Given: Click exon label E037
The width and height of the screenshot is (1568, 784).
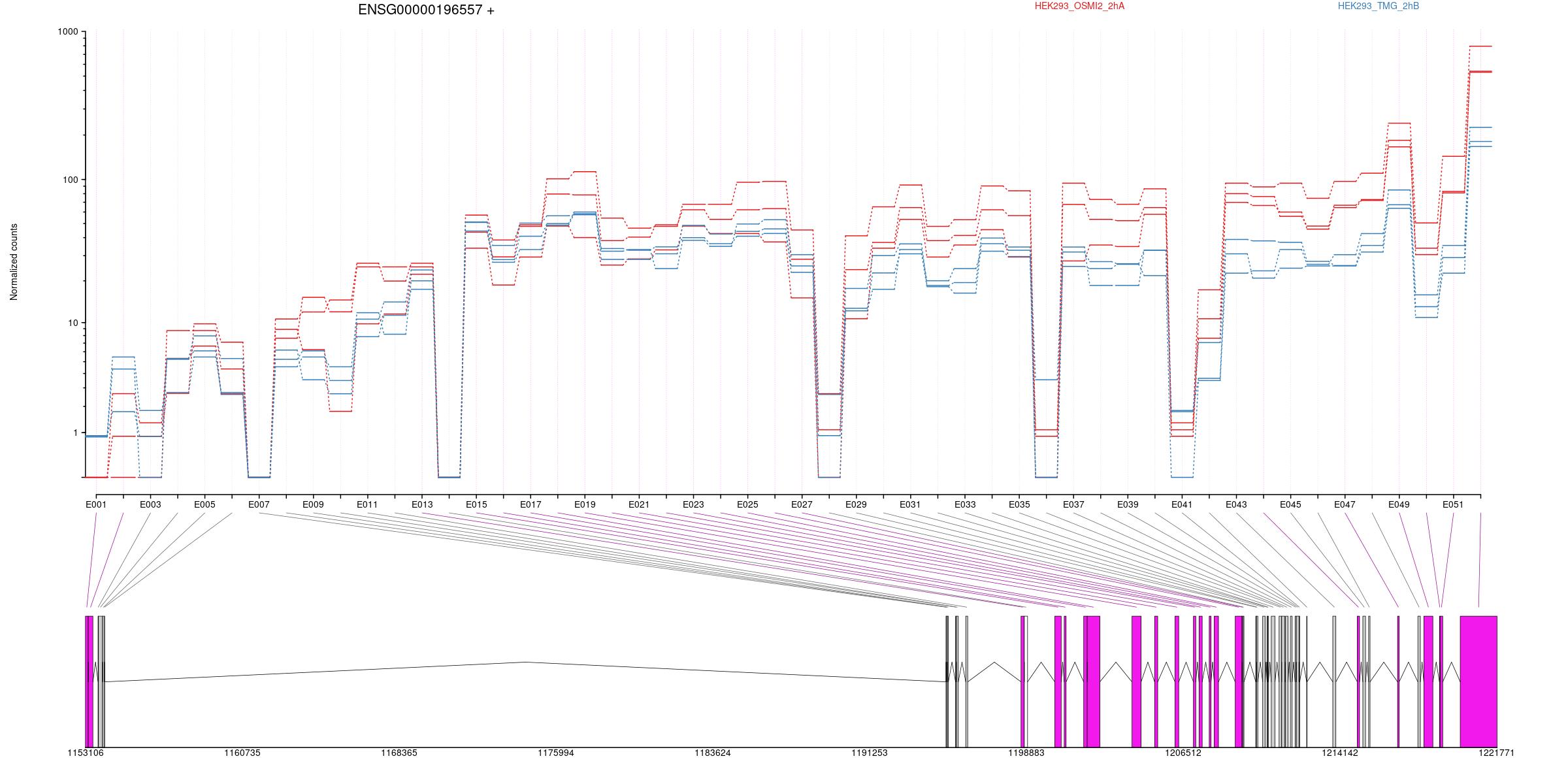Looking at the screenshot, I should [1073, 504].
